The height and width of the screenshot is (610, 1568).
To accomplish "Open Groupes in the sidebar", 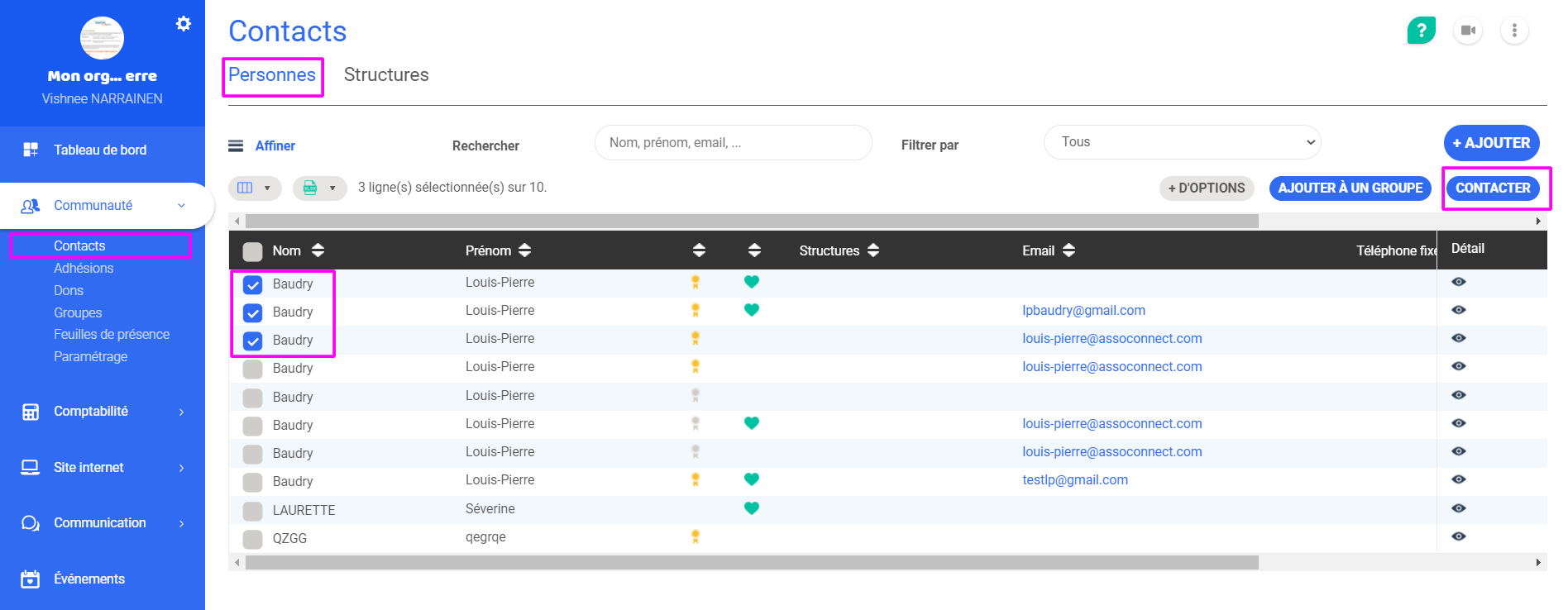I will coord(78,312).
